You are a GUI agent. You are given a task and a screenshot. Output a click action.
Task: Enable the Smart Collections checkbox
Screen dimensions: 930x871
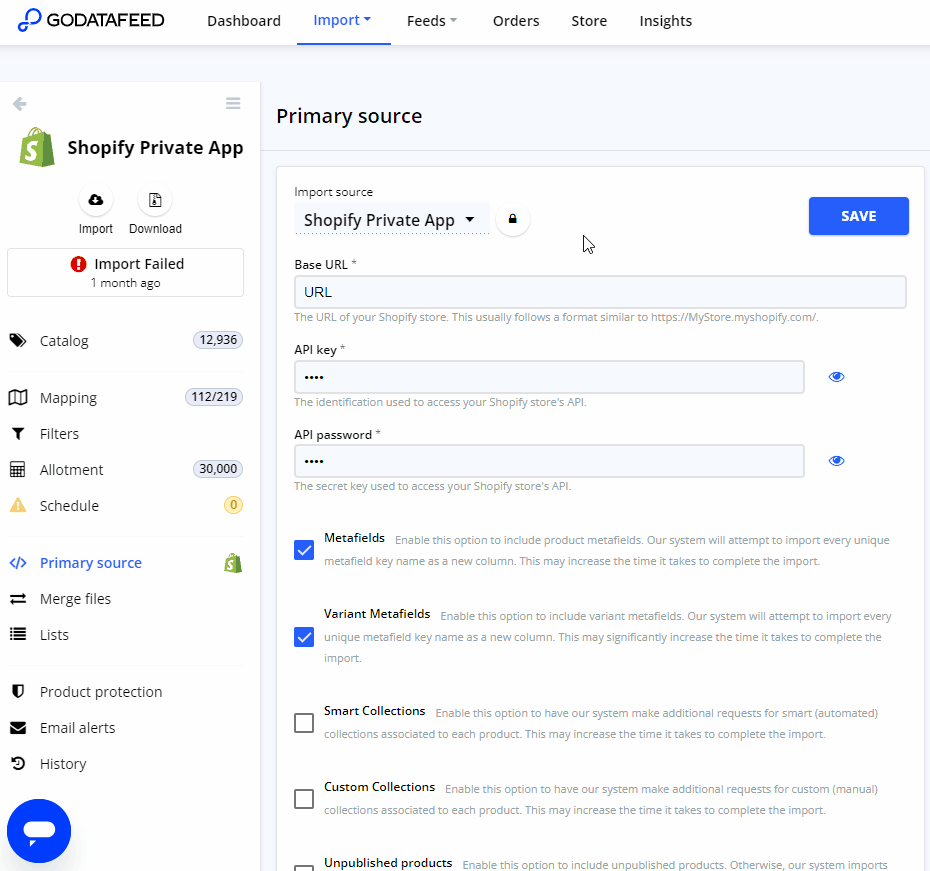pyautogui.click(x=304, y=723)
